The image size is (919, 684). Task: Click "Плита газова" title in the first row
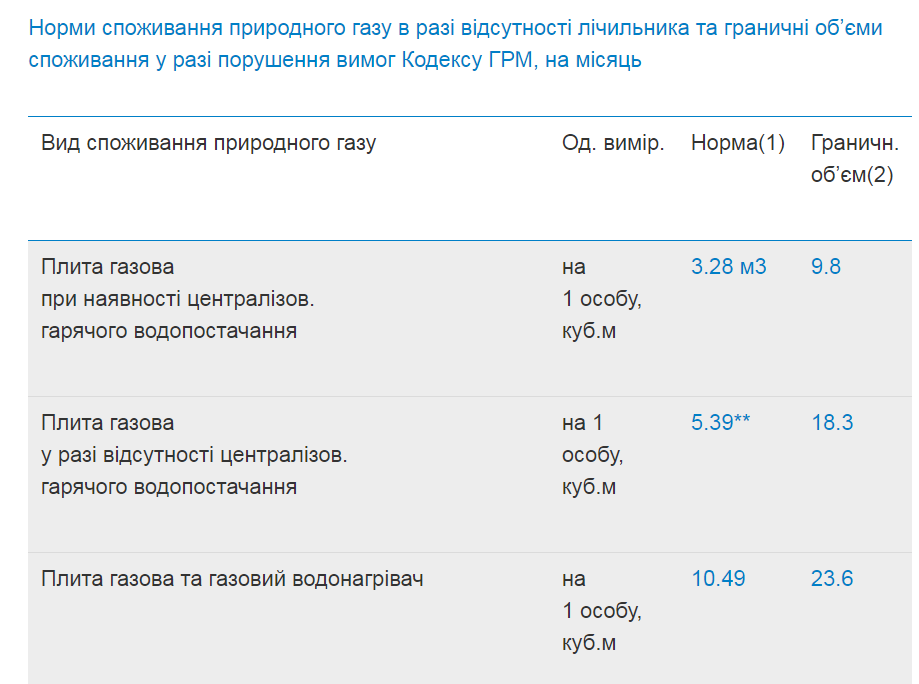point(107,267)
